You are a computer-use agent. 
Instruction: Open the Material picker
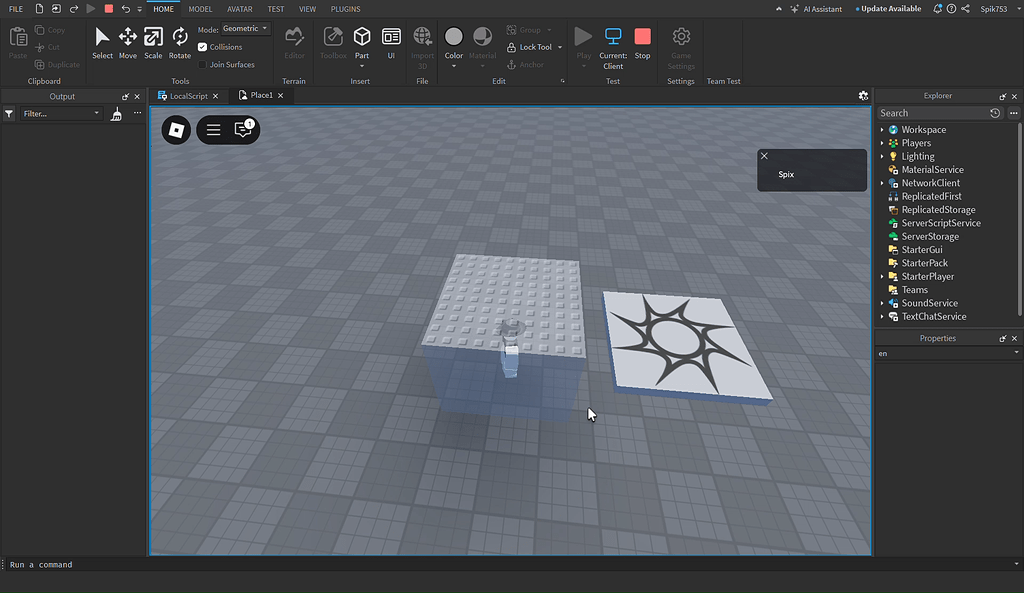pos(483,44)
